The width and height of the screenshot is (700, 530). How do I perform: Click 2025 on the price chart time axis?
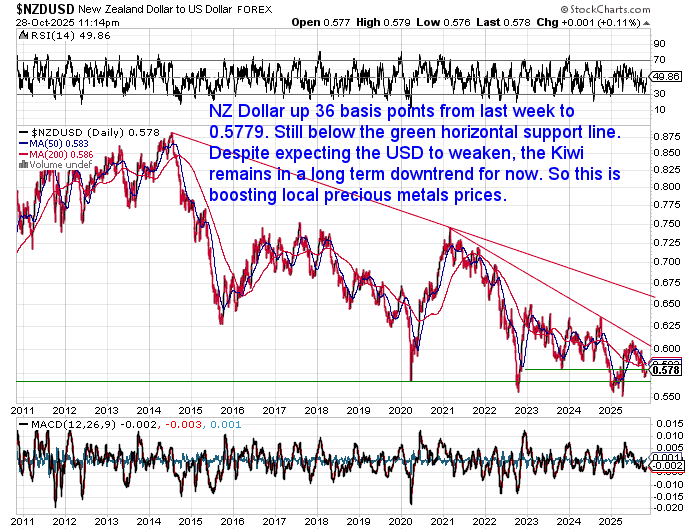[x=611, y=411]
